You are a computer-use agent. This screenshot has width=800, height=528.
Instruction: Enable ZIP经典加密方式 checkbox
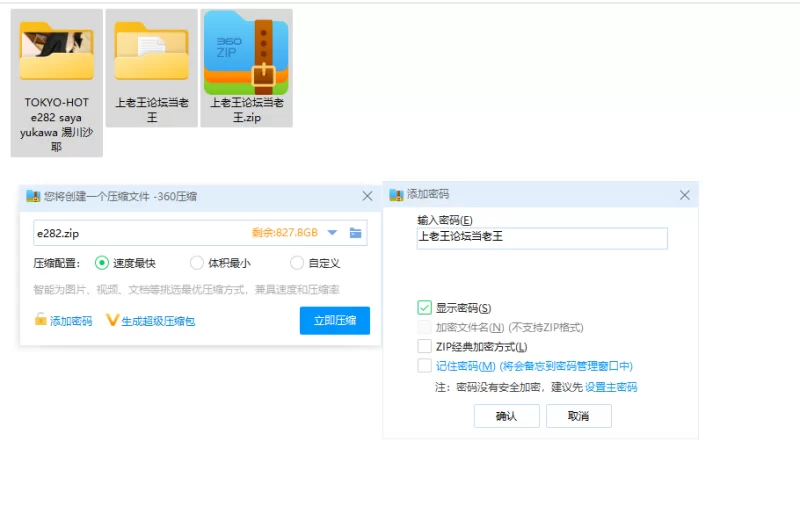pos(425,346)
